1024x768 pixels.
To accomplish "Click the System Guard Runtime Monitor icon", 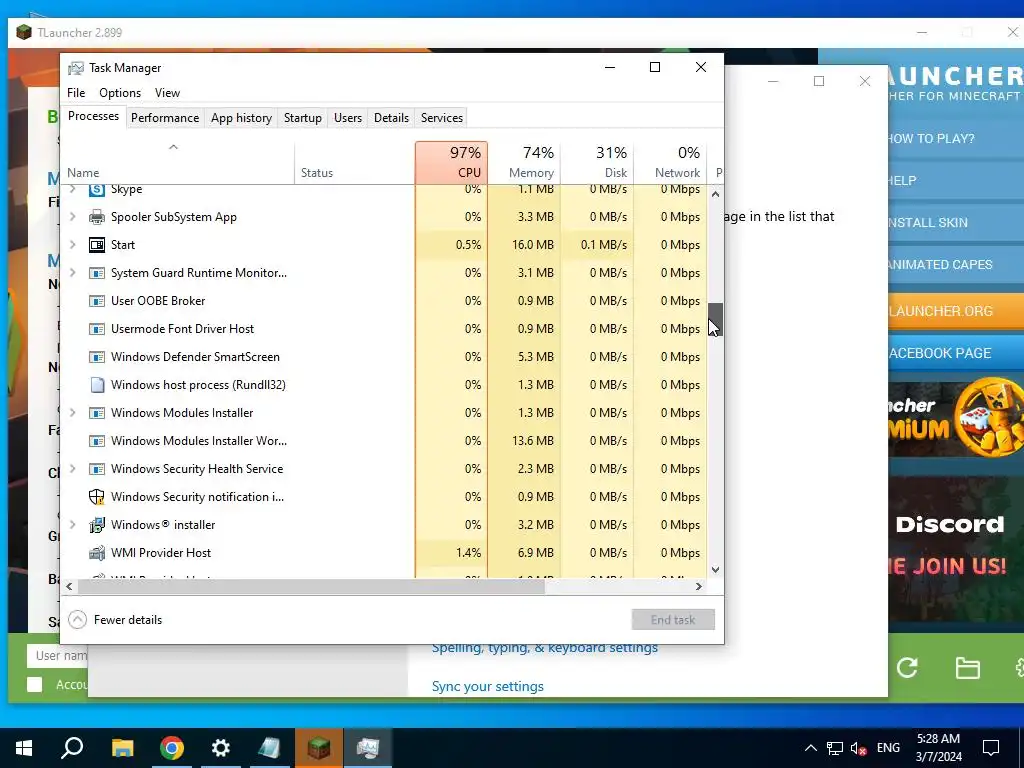I will 97,273.
